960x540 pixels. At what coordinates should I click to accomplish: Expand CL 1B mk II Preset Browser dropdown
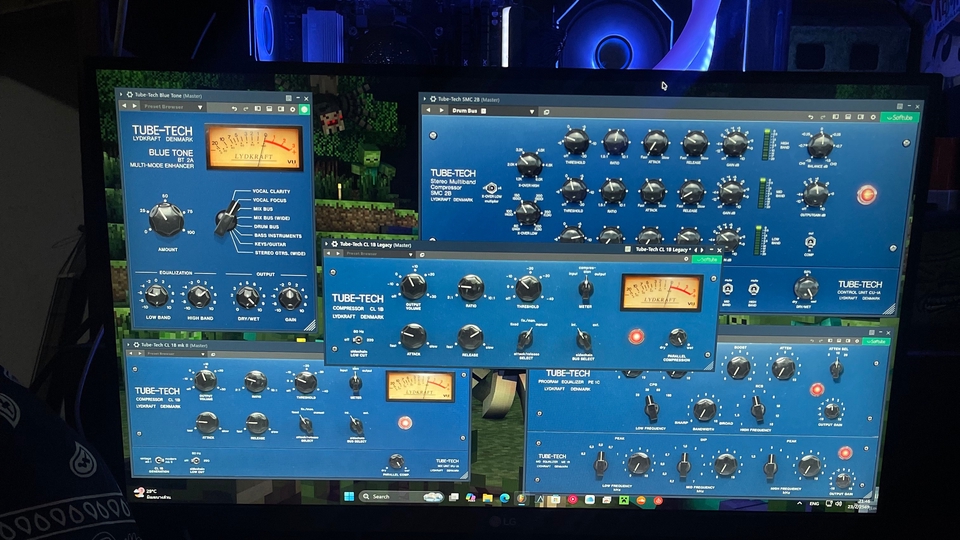pos(203,353)
